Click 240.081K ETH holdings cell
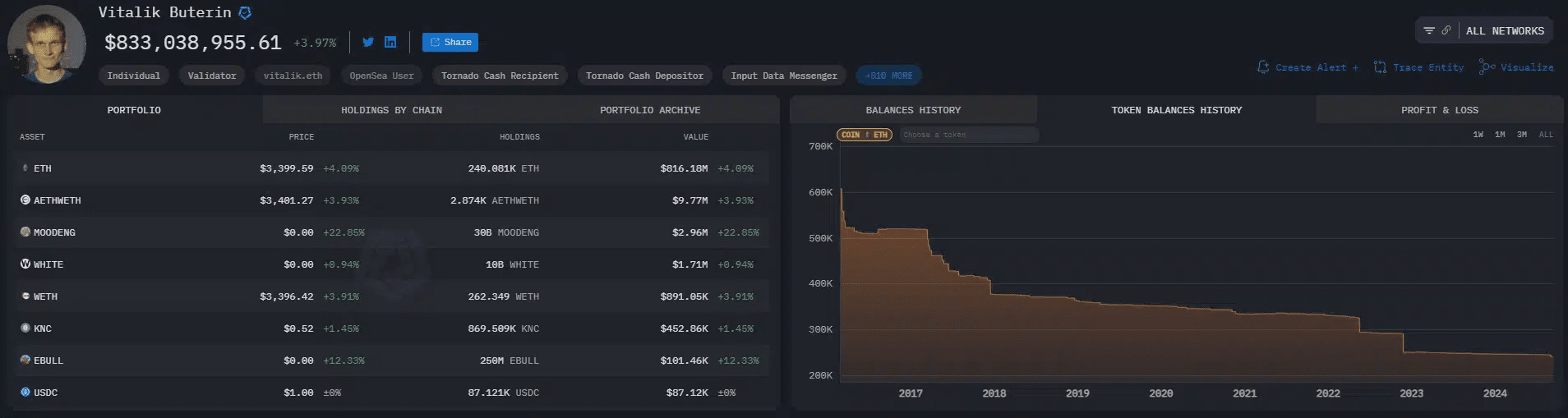The height and width of the screenshot is (418, 1568). click(x=504, y=168)
